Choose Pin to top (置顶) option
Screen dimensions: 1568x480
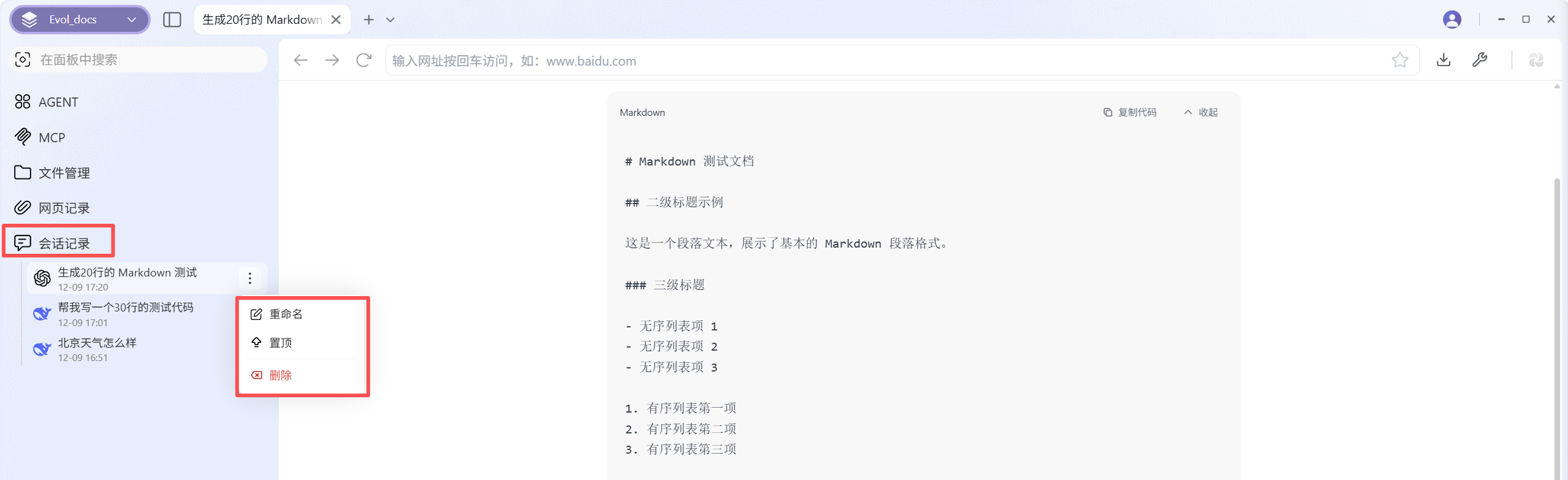281,343
